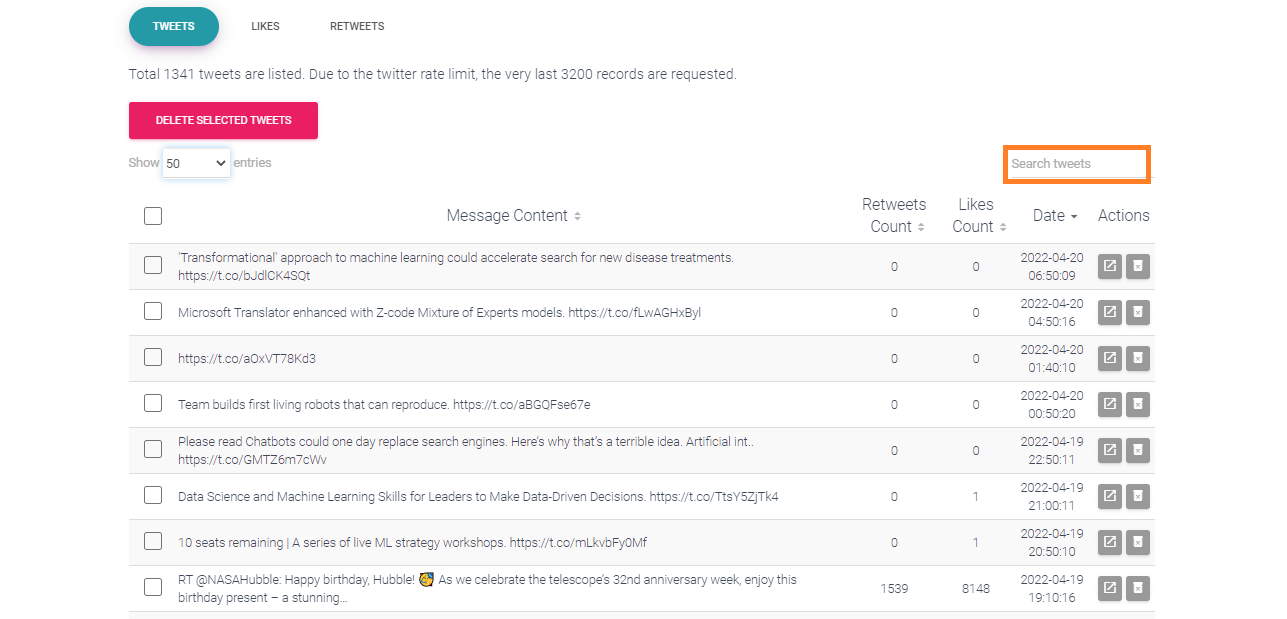Image resolution: width=1287 pixels, height=619 pixels.
Task: Check the NASAHubble retweet's checkbox
Action: [152, 587]
